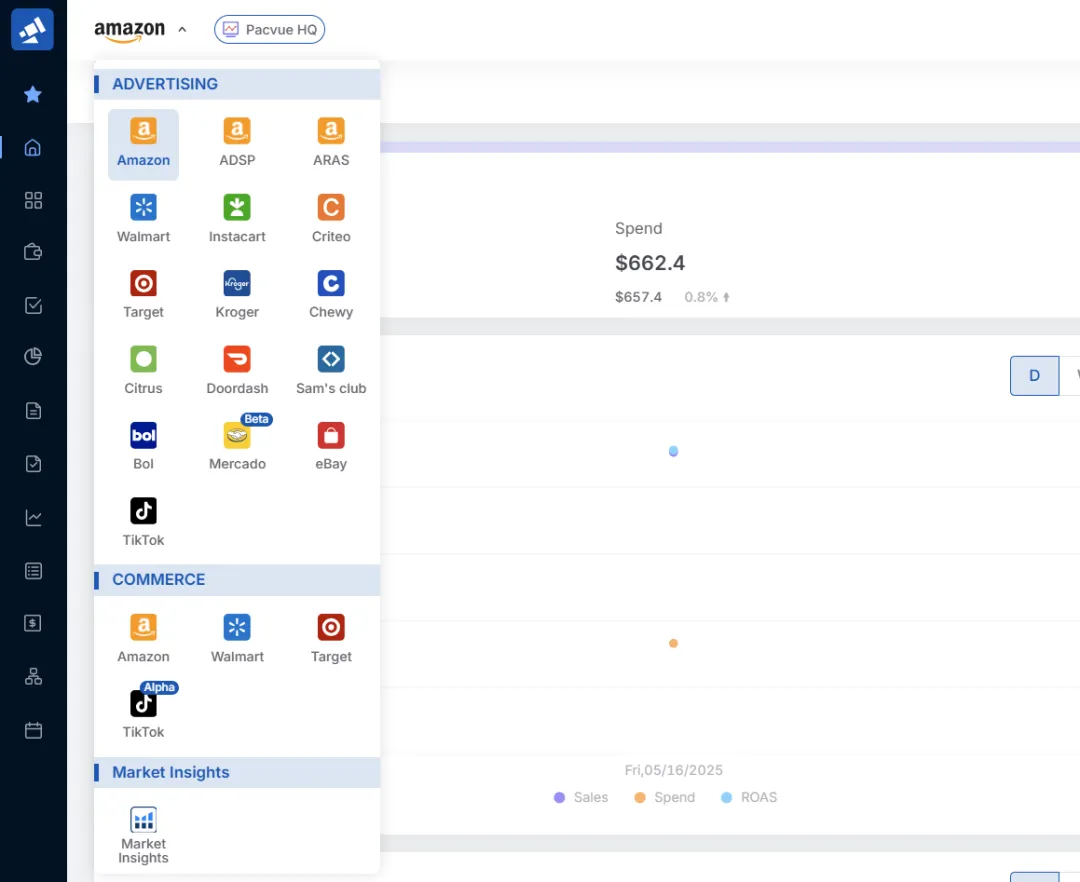Screen dimensions: 1080x882
Task: Select ADSP advertising platform
Action: pyautogui.click(x=237, y=143)
